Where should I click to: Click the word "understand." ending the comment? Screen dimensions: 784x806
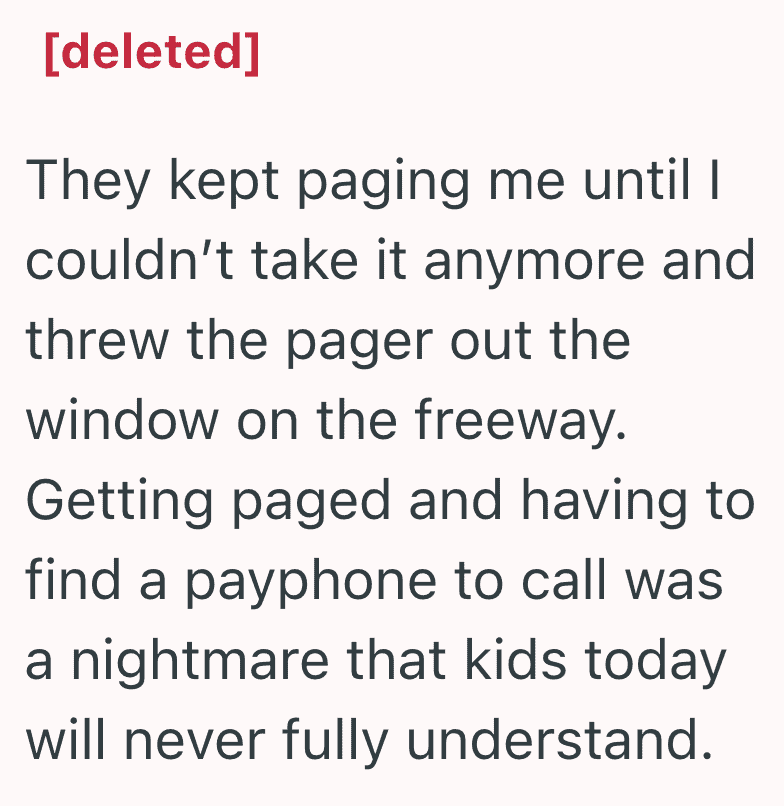click(560, 739)
